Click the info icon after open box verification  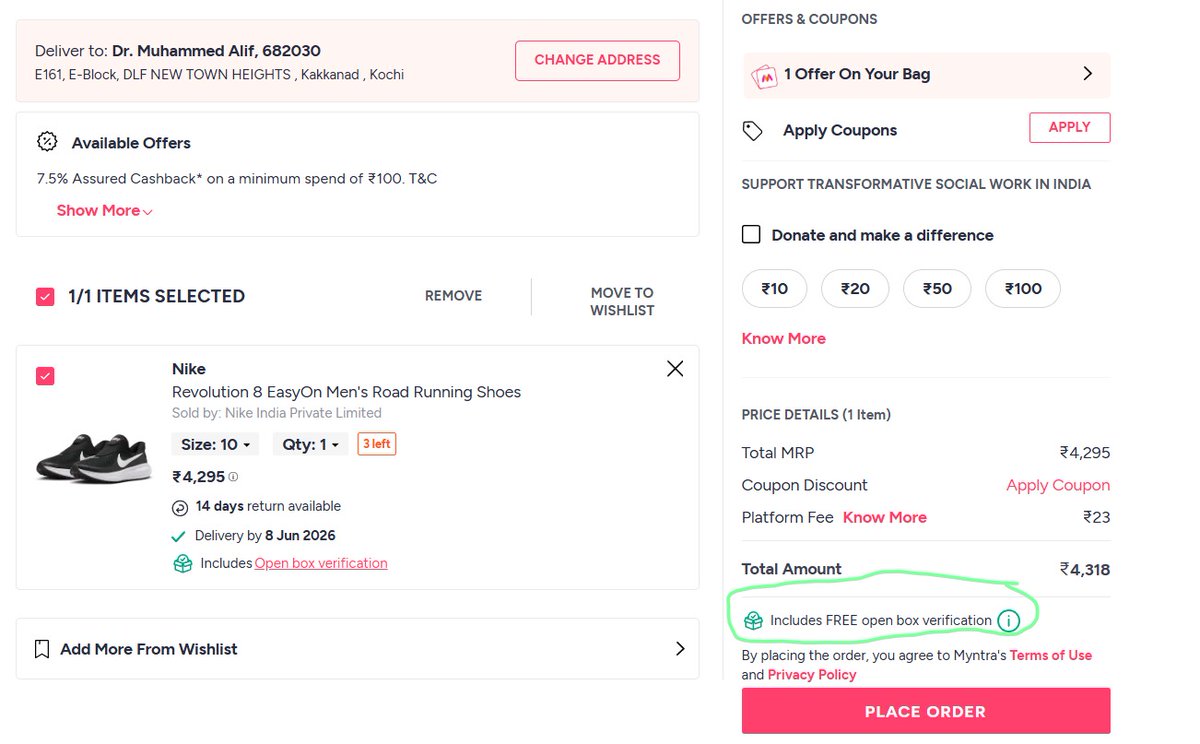[x=1008, y=621]
